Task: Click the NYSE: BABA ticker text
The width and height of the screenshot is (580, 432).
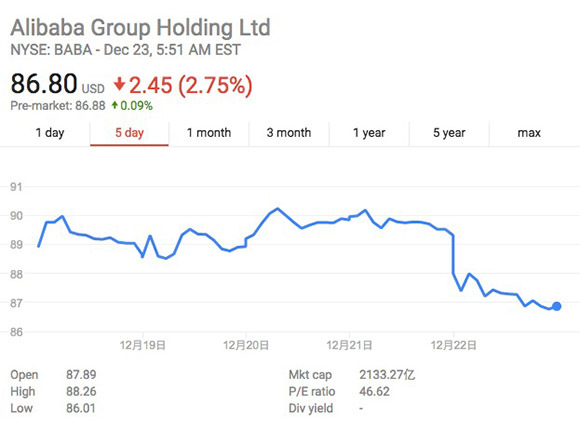Action: (x=51, y=50)
